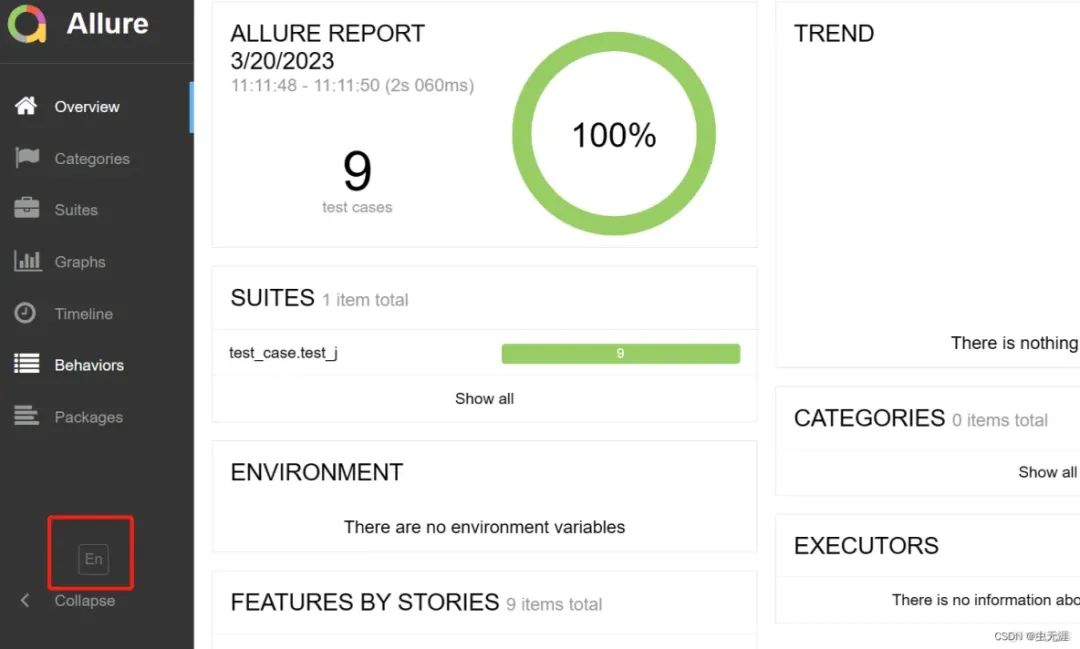Select the Overview home icon

click(x=28, y=106)
